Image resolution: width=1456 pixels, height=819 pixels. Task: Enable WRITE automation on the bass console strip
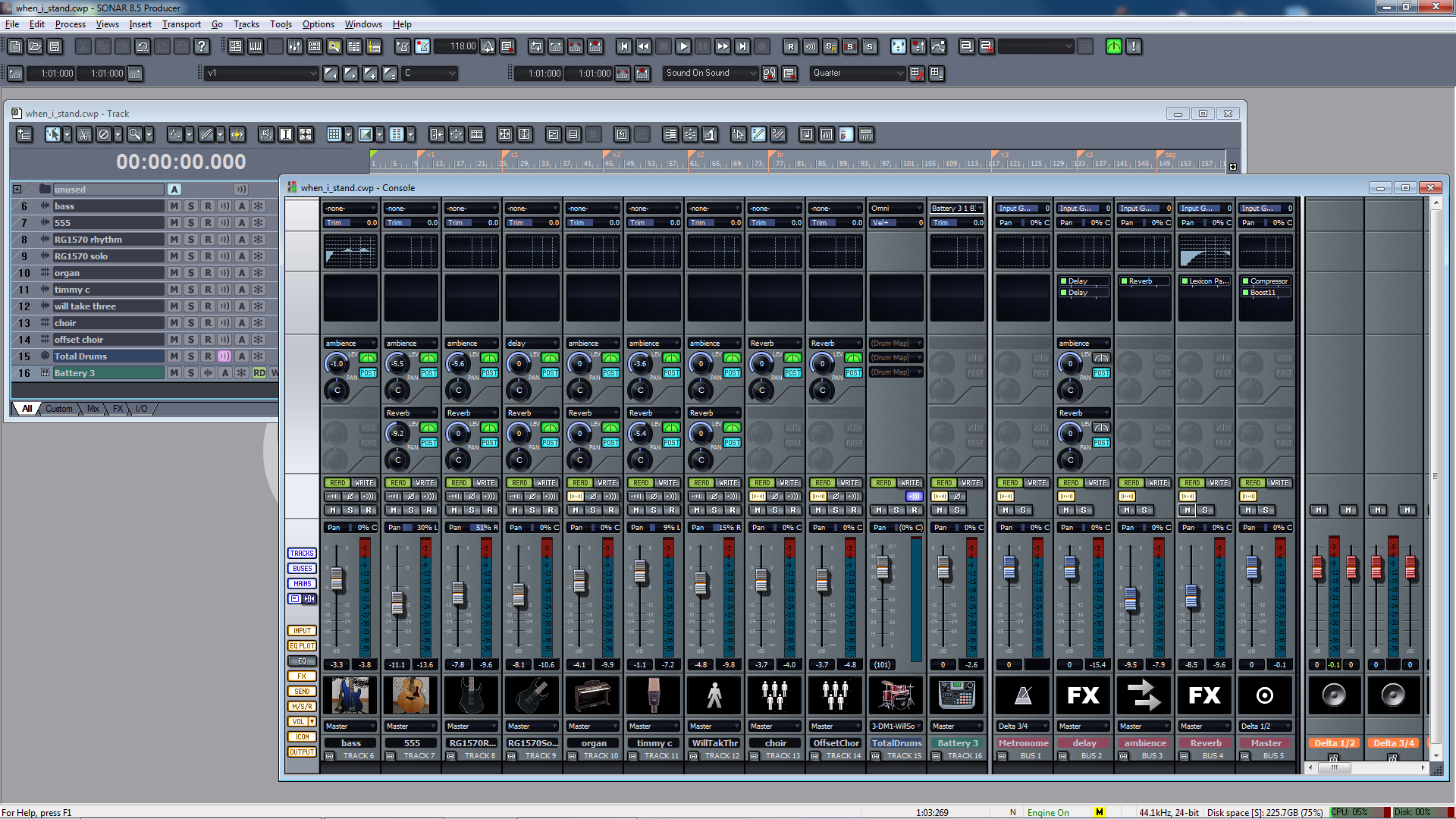pyautogui.click(x=364, y=483)
